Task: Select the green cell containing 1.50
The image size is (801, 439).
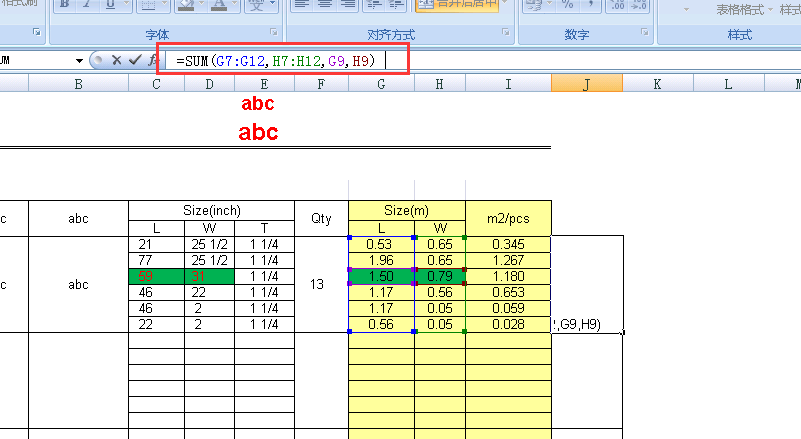Action: (x=380, y=276)
